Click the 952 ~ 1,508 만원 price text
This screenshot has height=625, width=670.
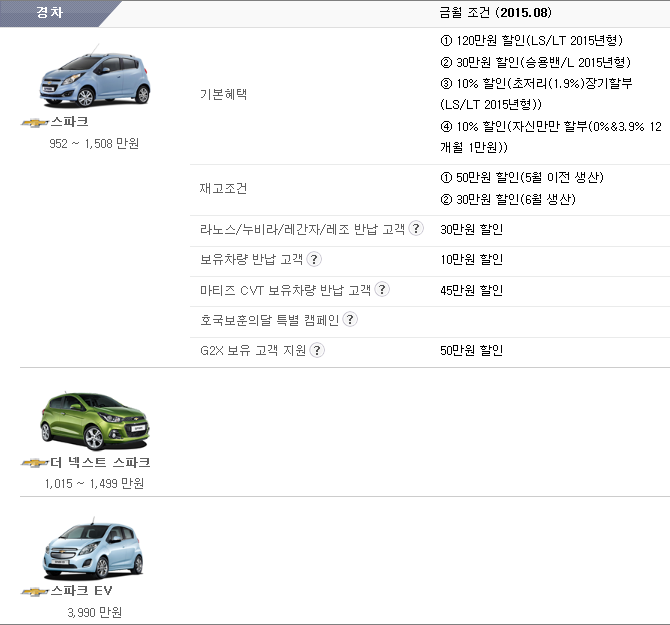point(94,144)
